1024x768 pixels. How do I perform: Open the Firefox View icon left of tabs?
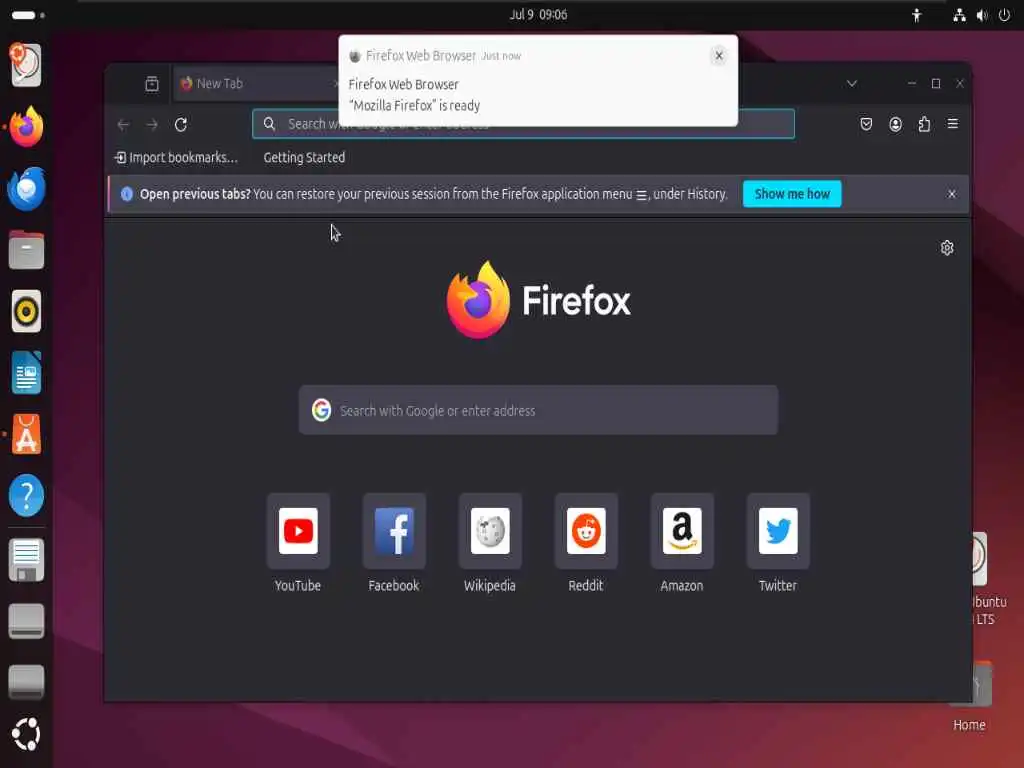coord(152,84)
